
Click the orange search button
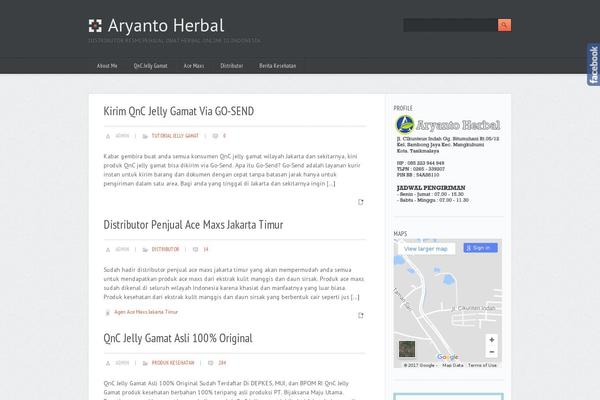504,25
